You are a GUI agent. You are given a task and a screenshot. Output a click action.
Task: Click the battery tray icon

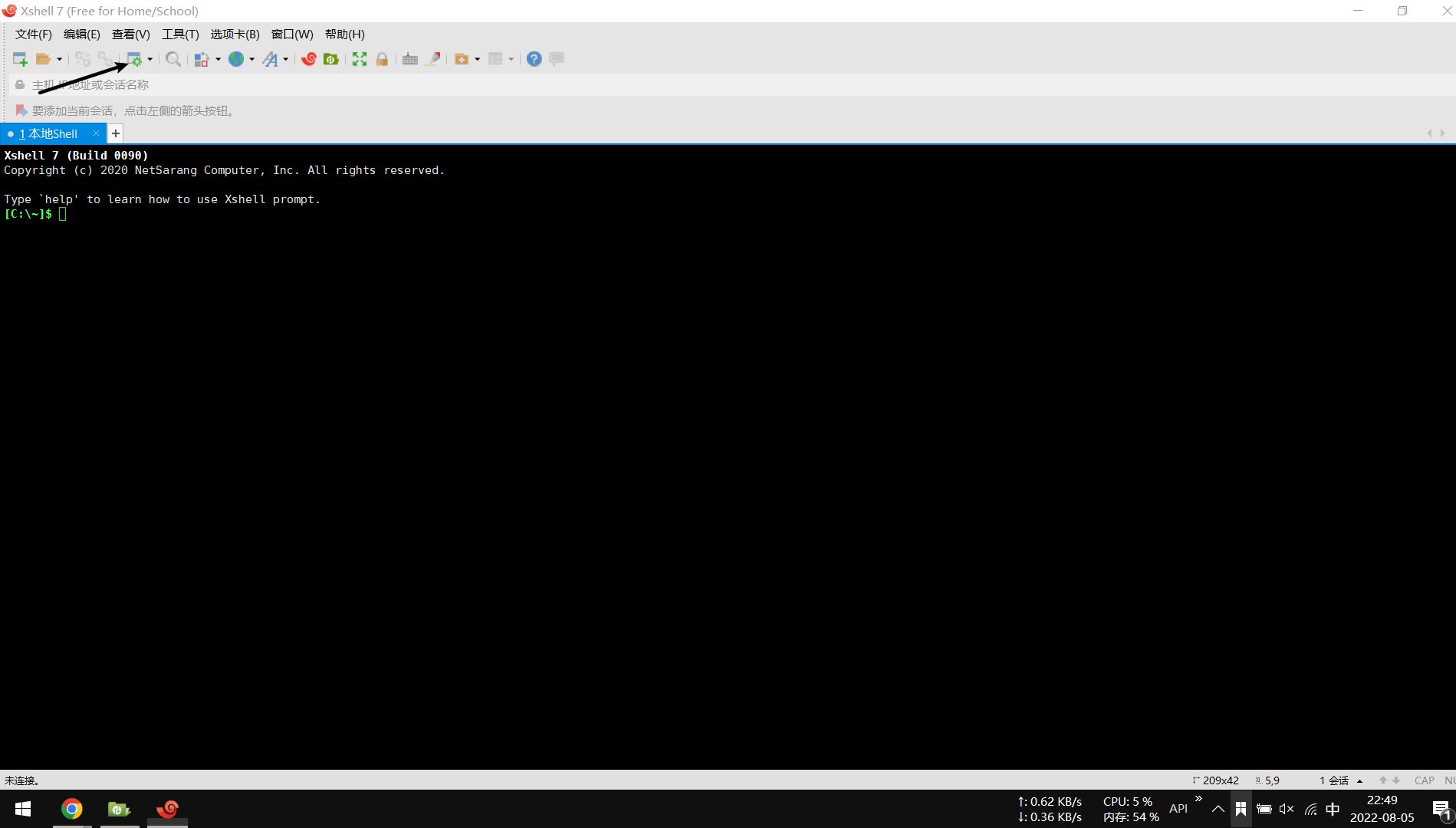[1264, 809]
